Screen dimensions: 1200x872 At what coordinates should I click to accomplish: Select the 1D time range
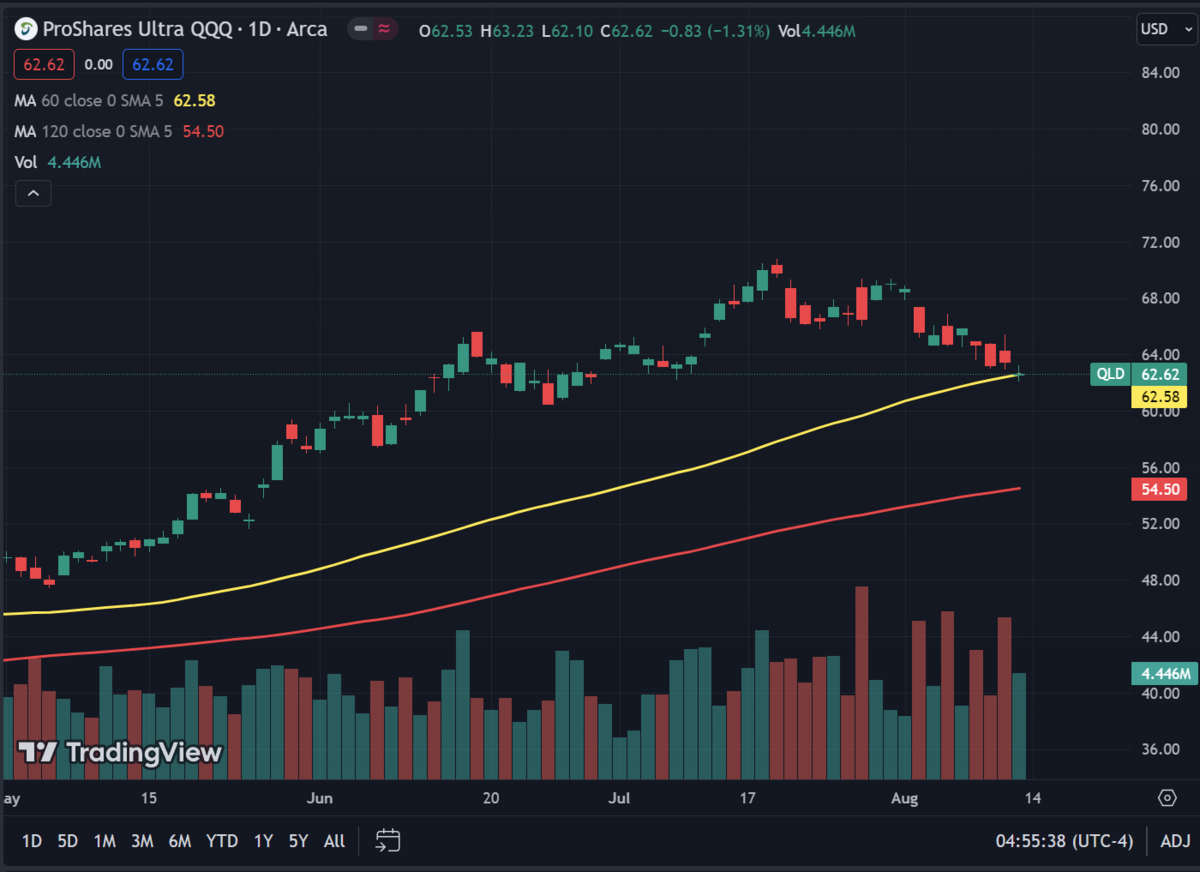pos(32,841)
